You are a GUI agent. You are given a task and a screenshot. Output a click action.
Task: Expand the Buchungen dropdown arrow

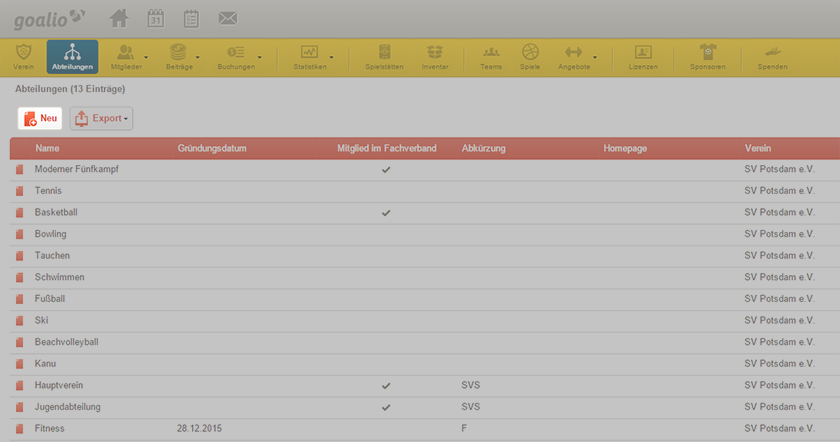pos(260,57)
